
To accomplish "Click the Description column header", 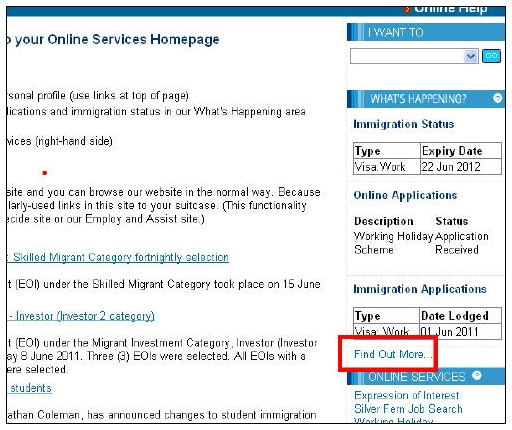I will (384, 221).
